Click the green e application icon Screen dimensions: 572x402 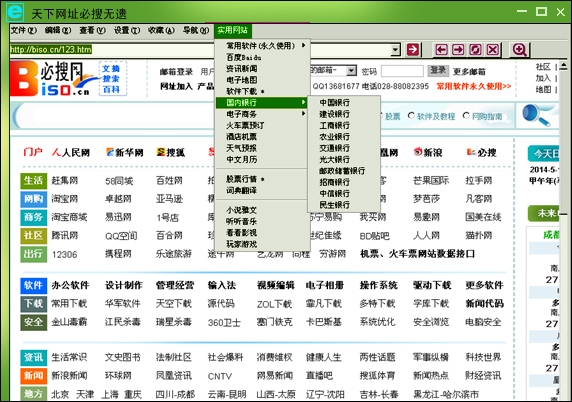pyautogui.click(x=15, y=12)
